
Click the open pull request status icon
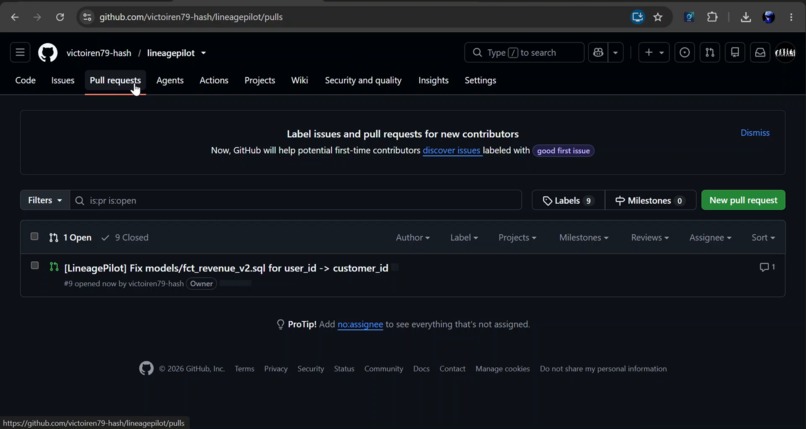pos(54,267)
